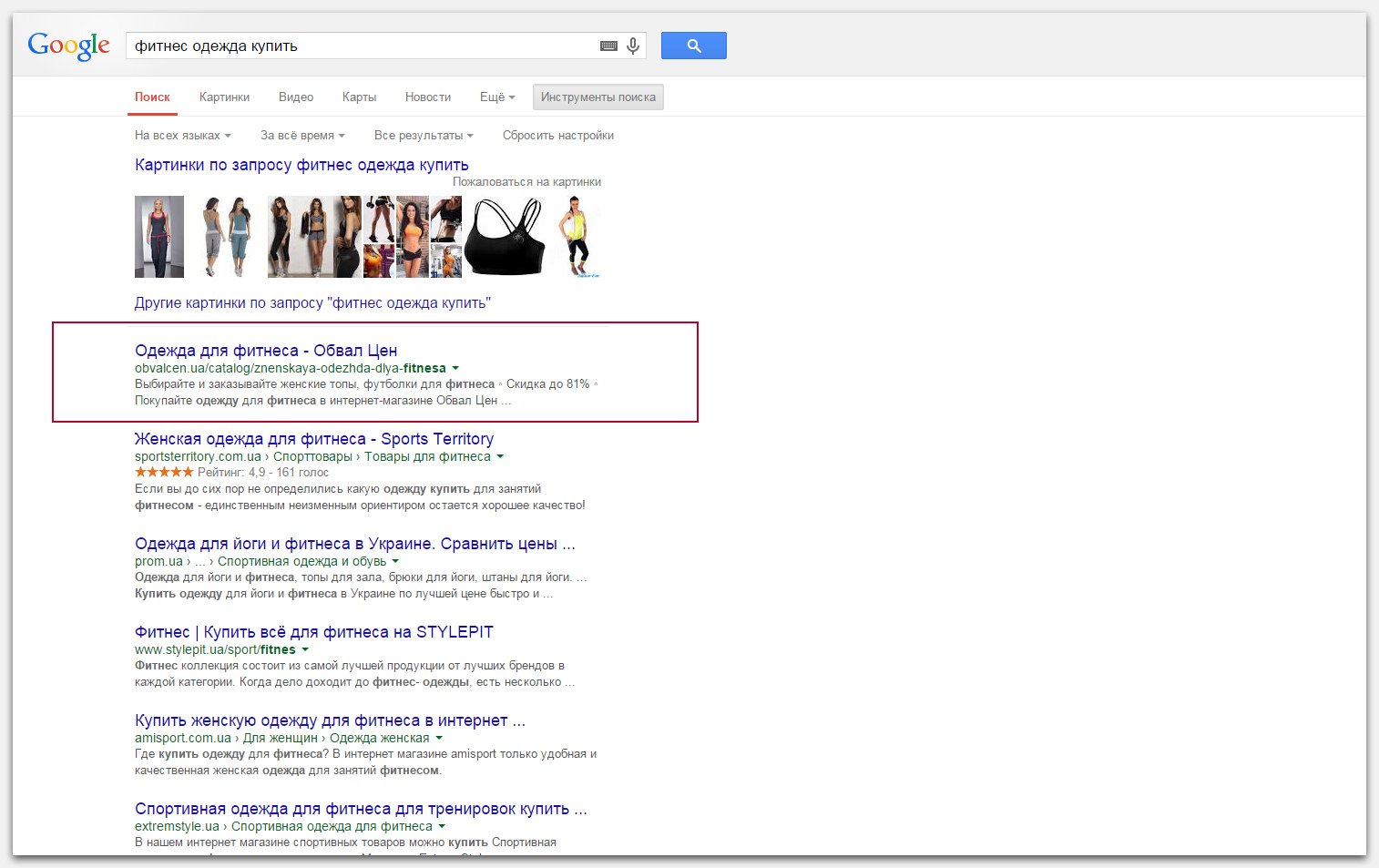The height and width of the screenshot is (868, 1379).
Task: Open the На всех языках dropdown
Action: [183, 136]
